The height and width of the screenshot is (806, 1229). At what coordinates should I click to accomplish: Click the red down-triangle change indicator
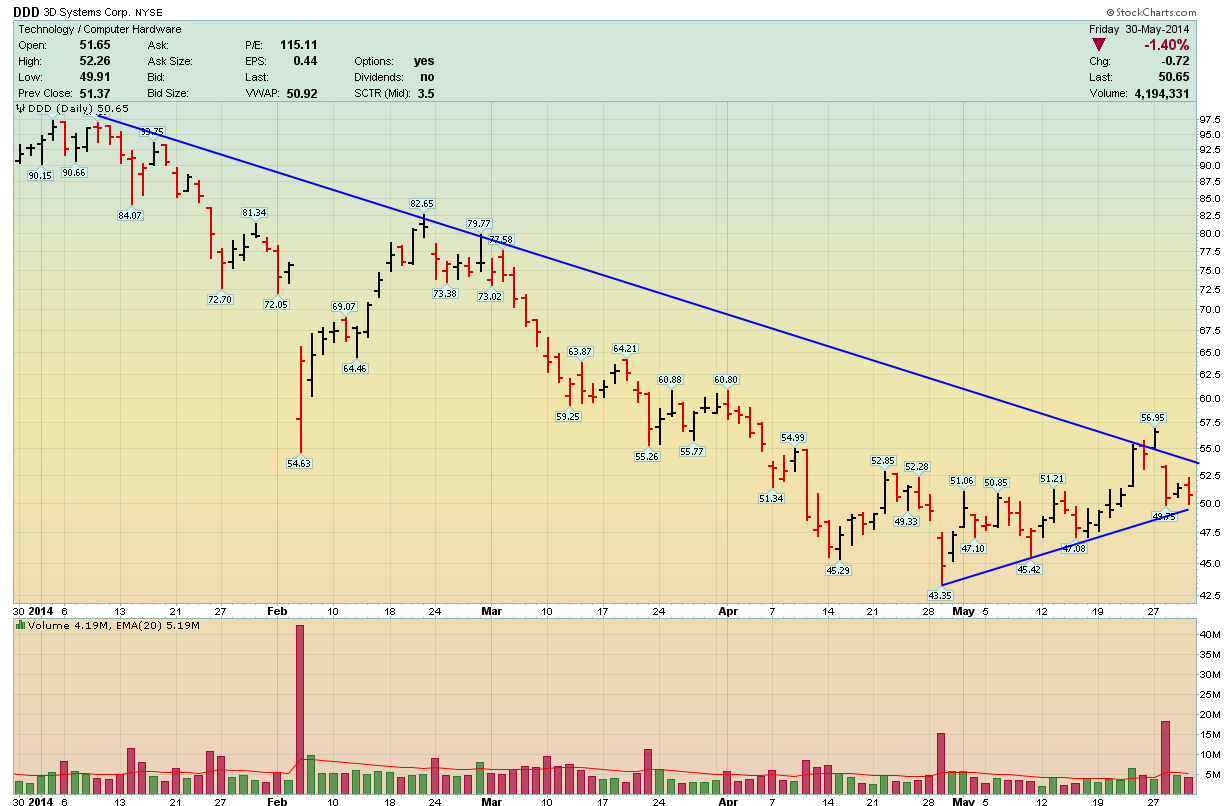pos(1099,45)
